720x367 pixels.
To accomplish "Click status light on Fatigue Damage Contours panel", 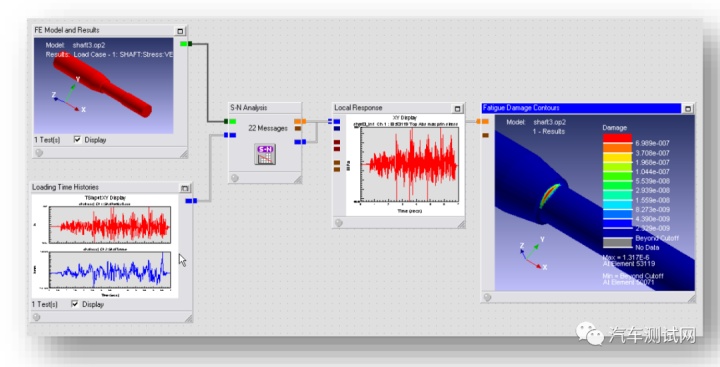I will (x=488, y=297).
